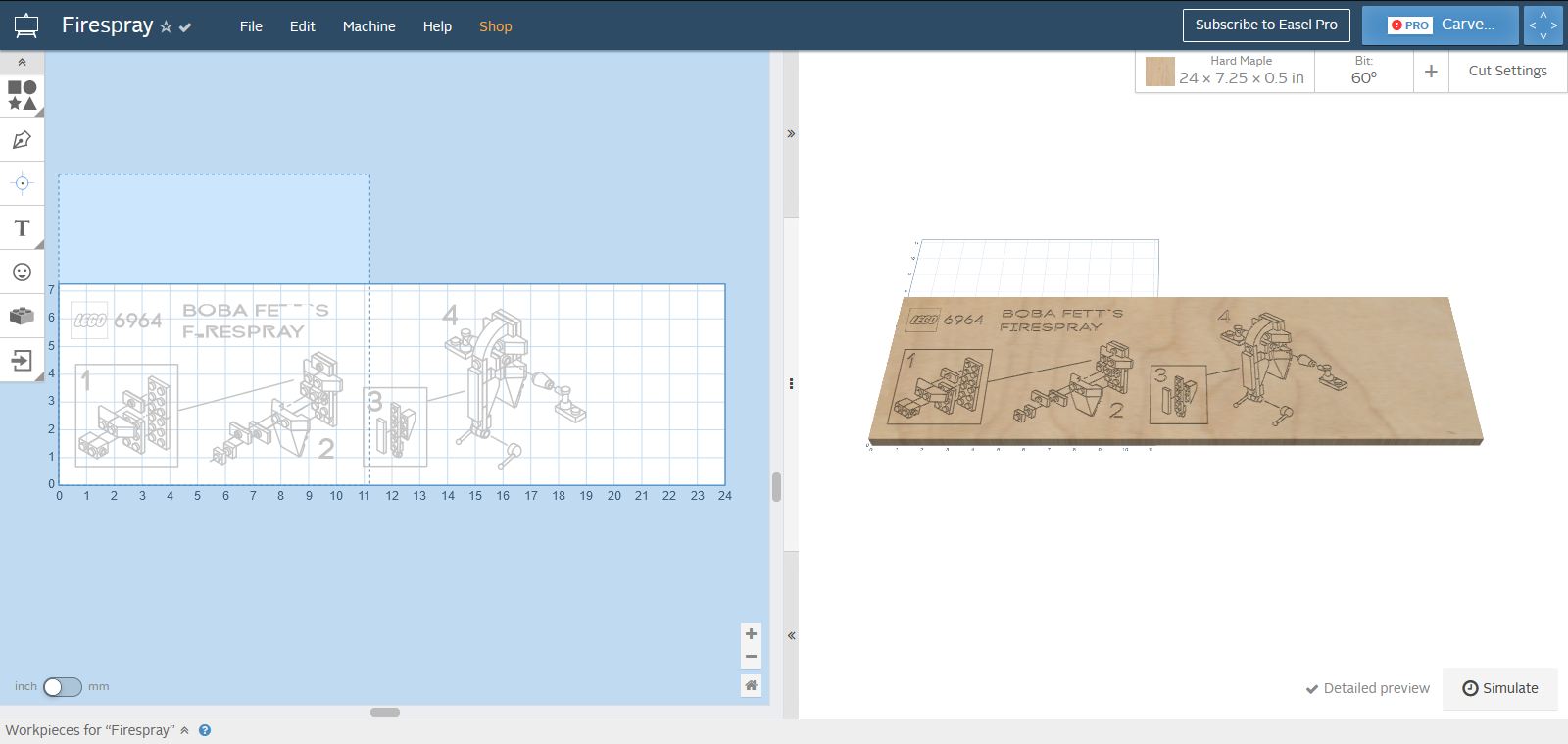Click the saved checkmark next to the title

pos(185,27)
